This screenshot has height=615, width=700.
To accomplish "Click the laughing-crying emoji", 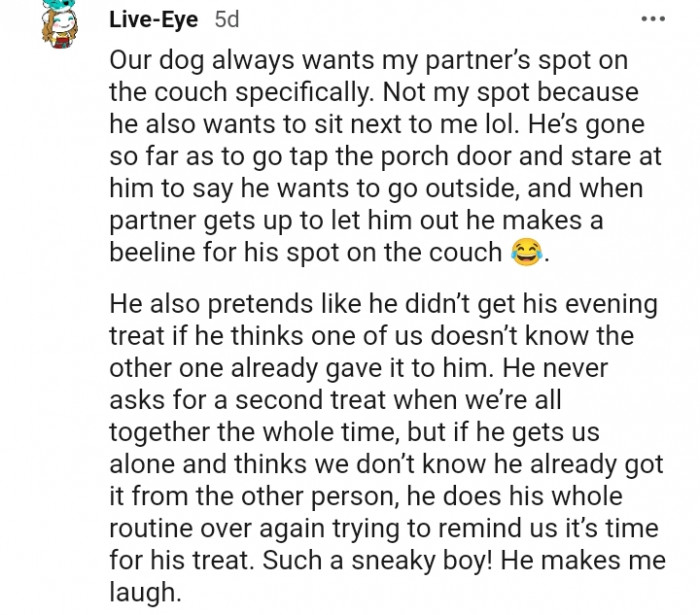I will click(522, 252).
